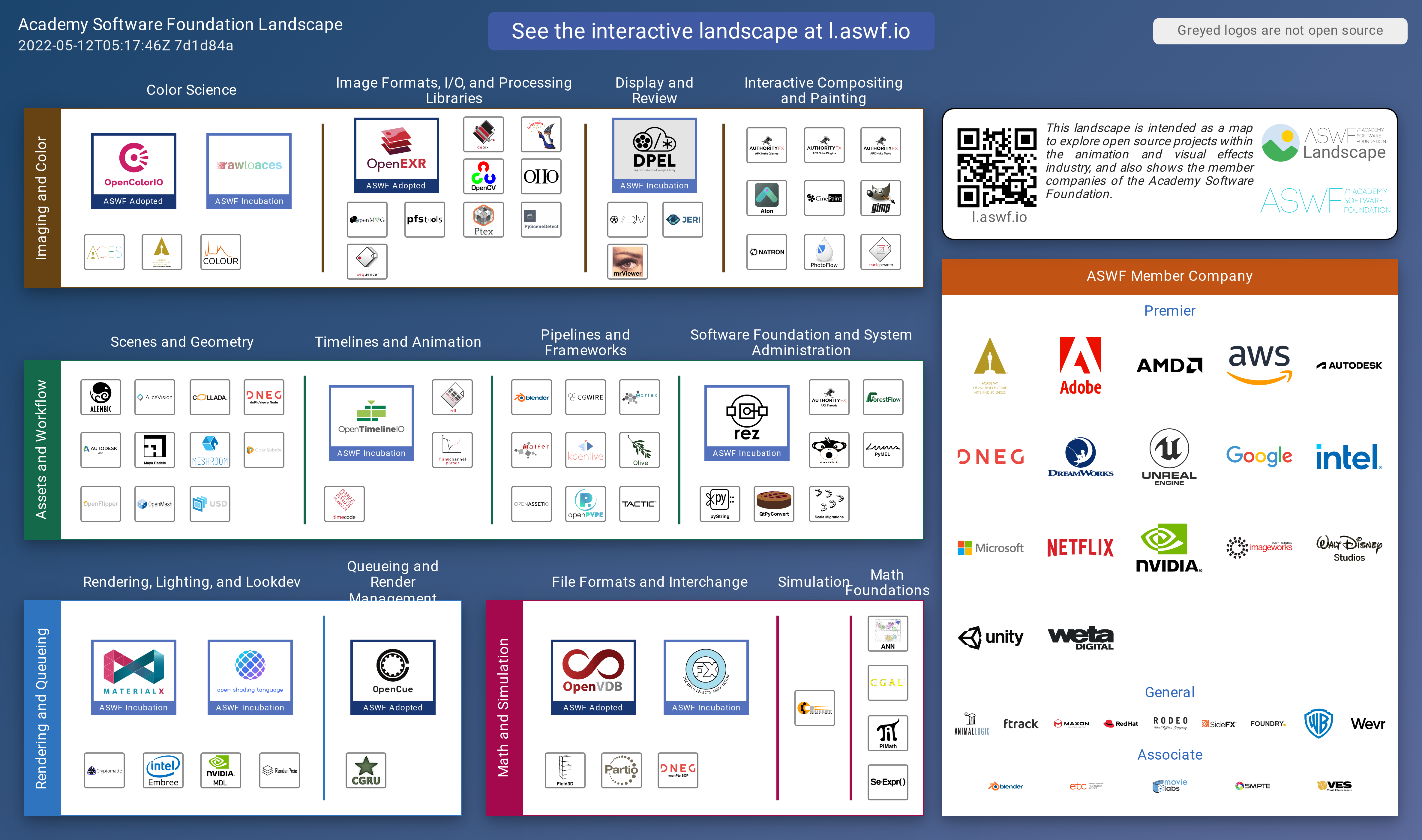Image resolution: width=1422 pixels, height=840 pixels.
Task: Click the greyed logos notice button
Action: point(1280,31)
